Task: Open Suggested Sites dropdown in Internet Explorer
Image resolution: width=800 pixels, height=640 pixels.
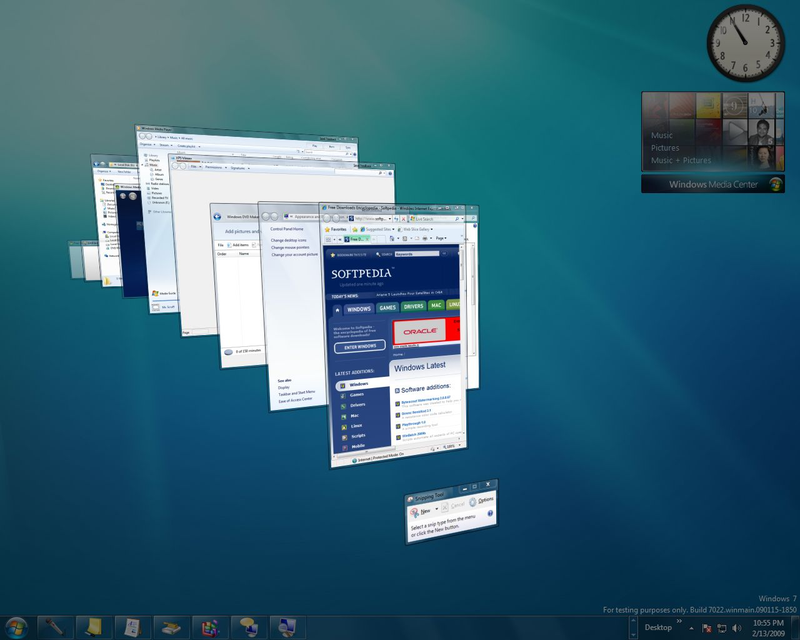Action: pyautogui.click(x=377, y=230)
